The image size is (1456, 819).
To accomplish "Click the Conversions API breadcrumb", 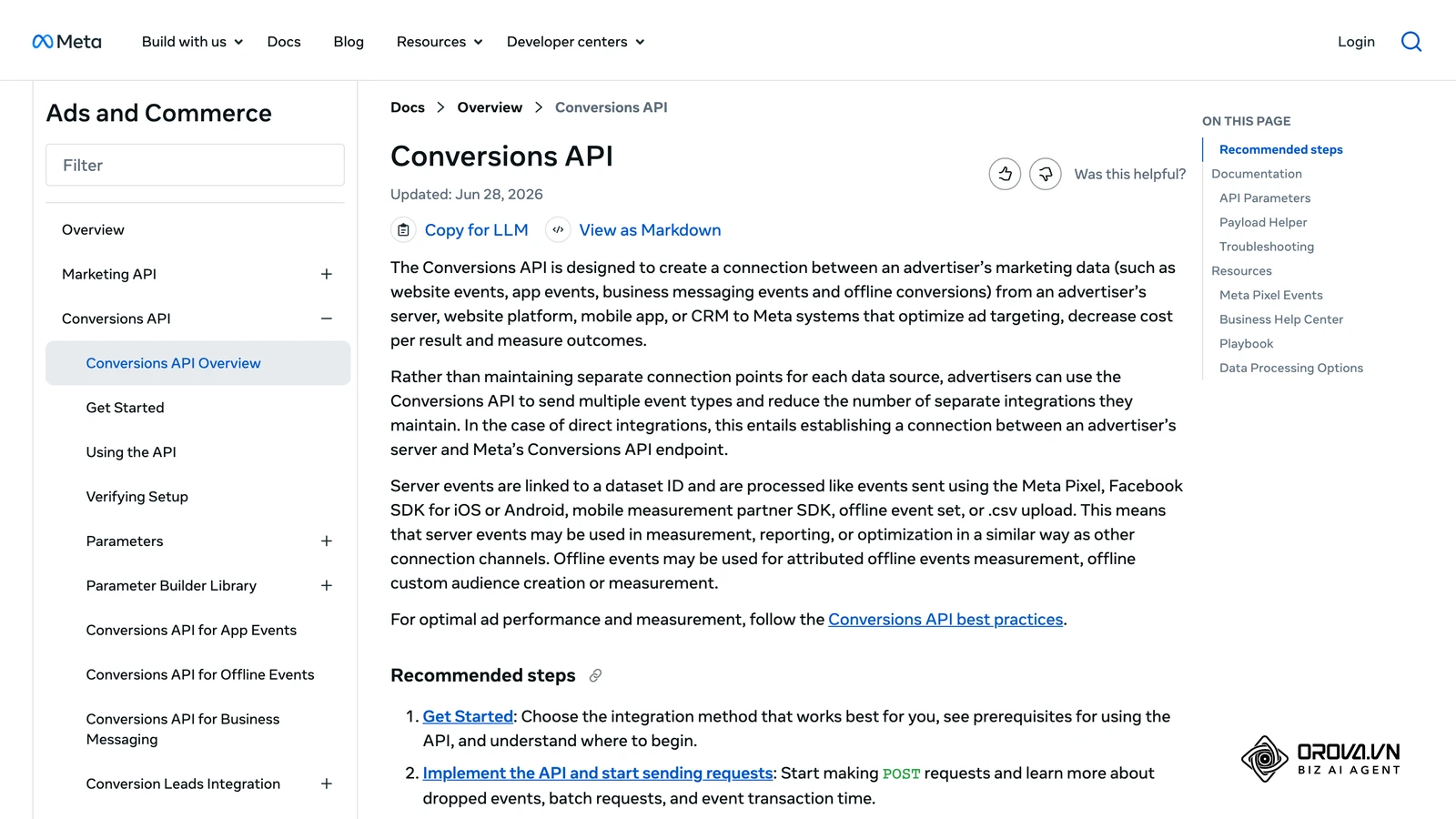I will pos(612,107).
